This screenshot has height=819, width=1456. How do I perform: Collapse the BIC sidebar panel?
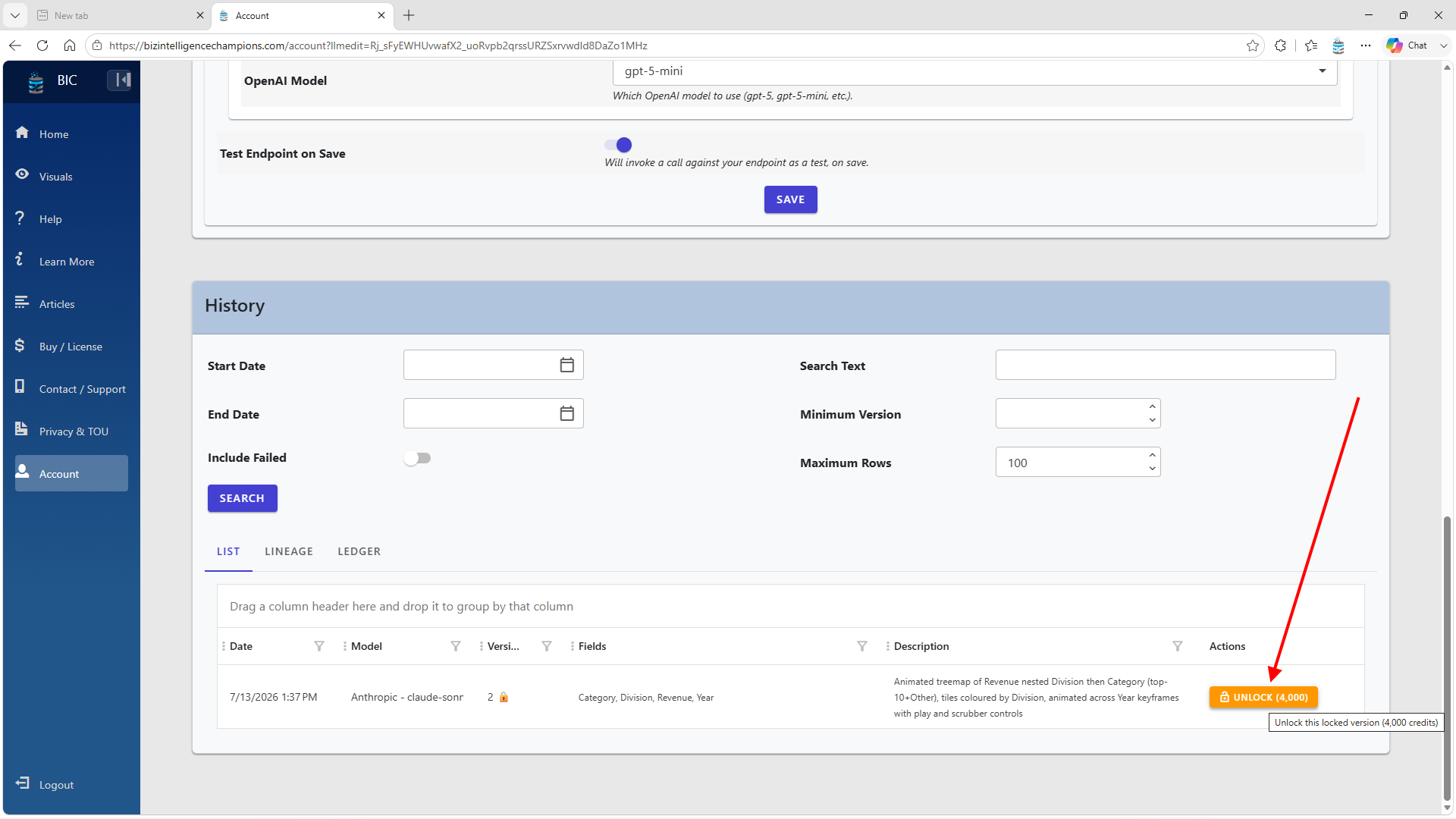click(119, 80)
